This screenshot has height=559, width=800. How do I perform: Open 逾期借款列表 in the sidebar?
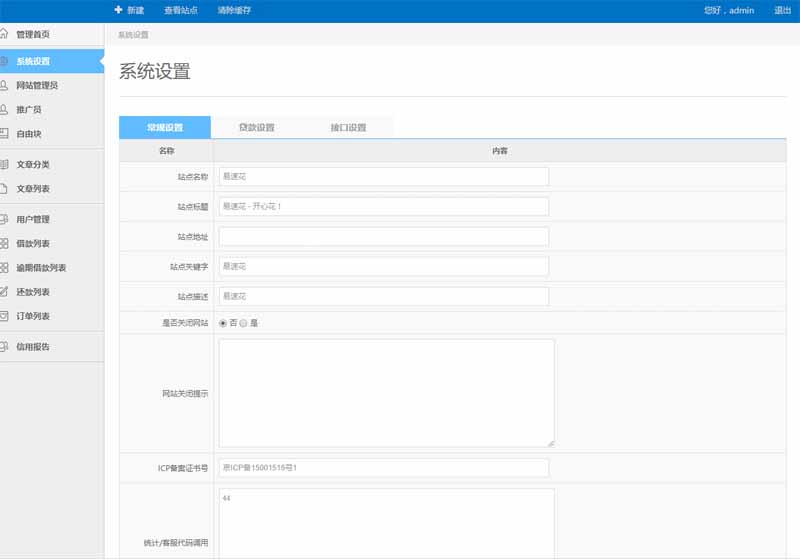[41, 268]
